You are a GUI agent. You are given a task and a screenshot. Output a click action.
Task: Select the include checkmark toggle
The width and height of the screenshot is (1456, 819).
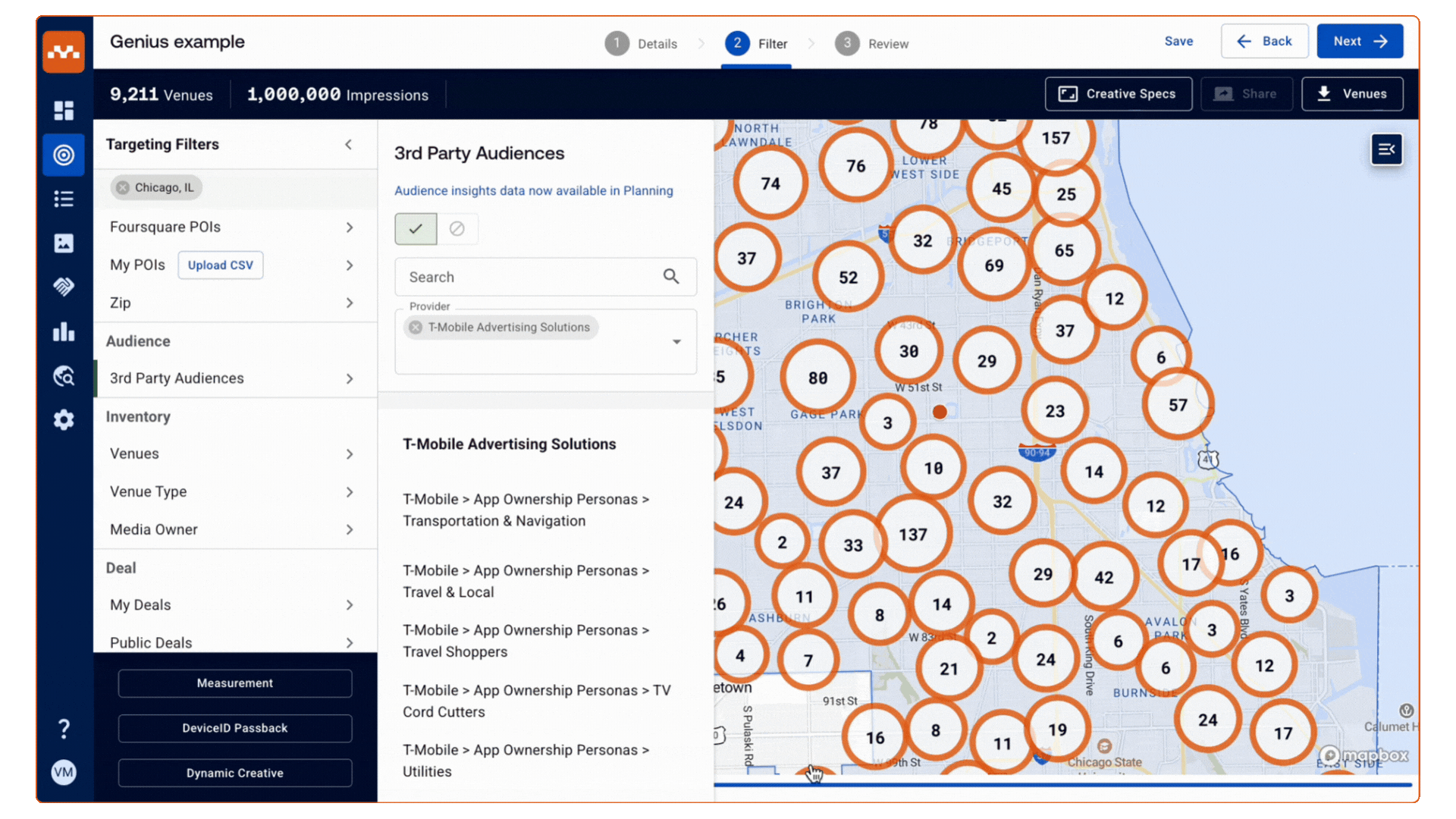tap(416, 229)
